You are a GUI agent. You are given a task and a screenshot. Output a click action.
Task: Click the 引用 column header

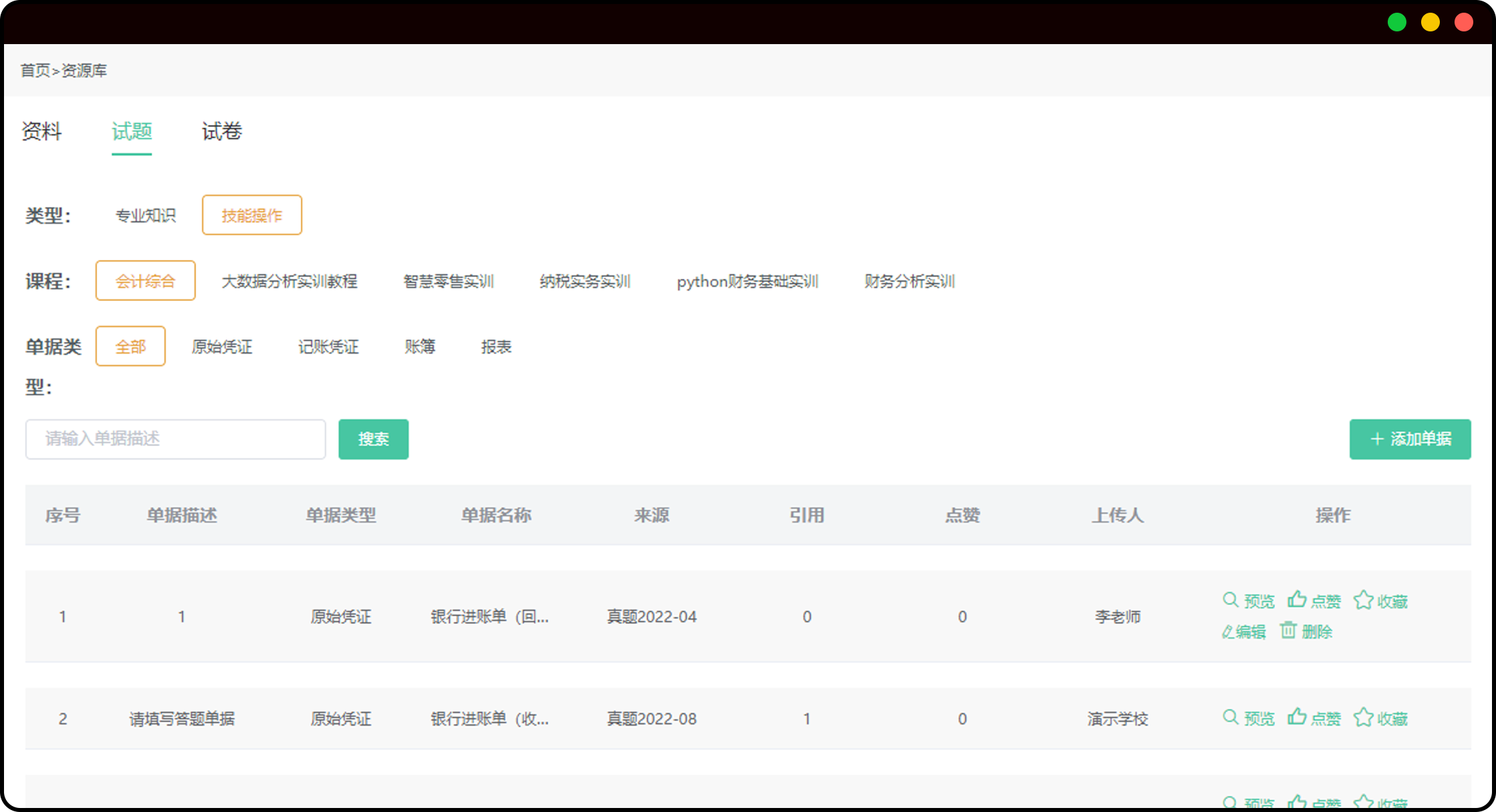(x=807, y=515)
